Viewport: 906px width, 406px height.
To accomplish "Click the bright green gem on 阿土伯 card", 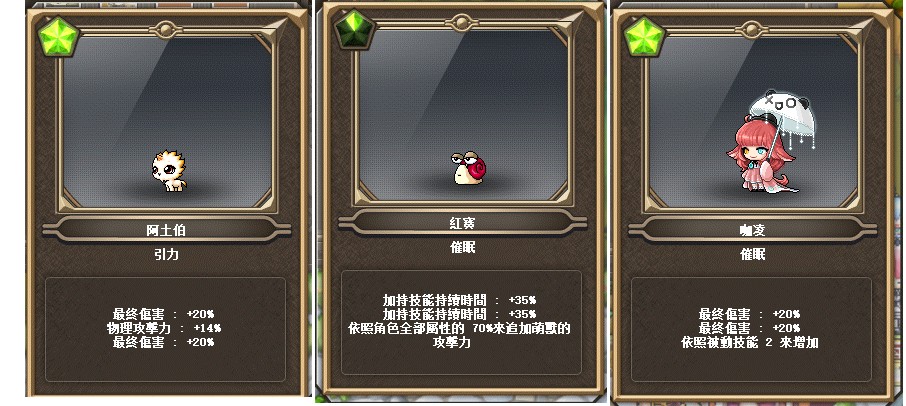I will coord(58,36).
